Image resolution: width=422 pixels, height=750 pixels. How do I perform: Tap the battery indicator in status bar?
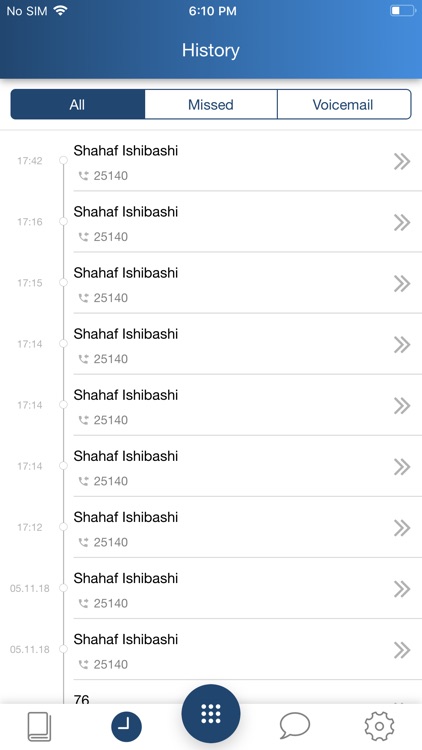click(402, 11)
